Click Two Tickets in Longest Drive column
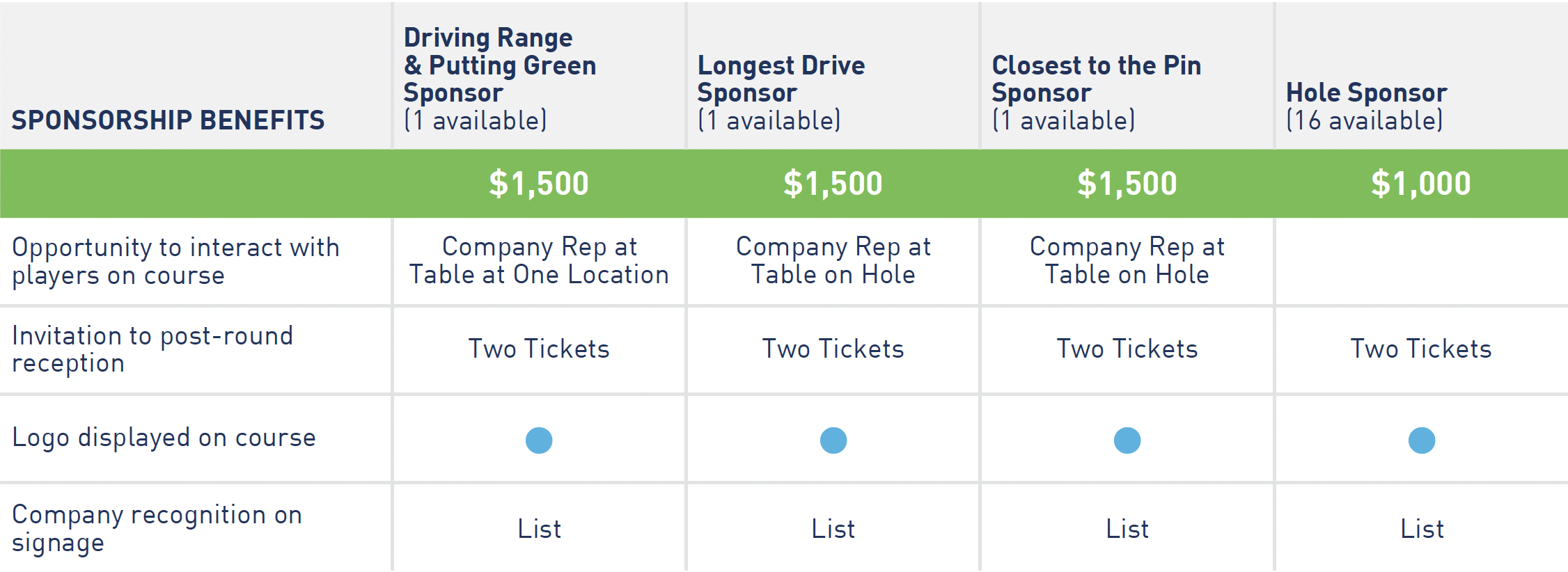 [x=833, y=349]
